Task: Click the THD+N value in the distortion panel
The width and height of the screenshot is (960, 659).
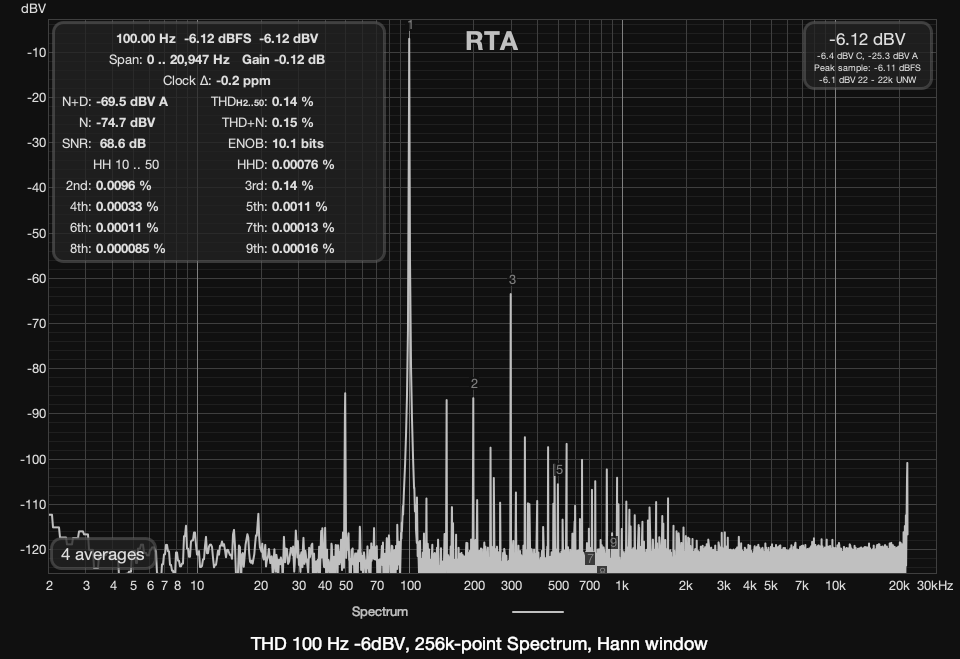Action: tap(293, 122)
